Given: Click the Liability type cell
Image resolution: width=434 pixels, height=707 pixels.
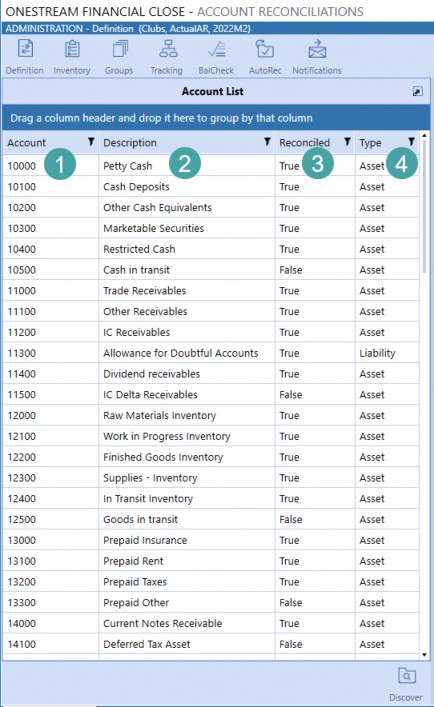Looking at the screenshot, I should 377,353.
